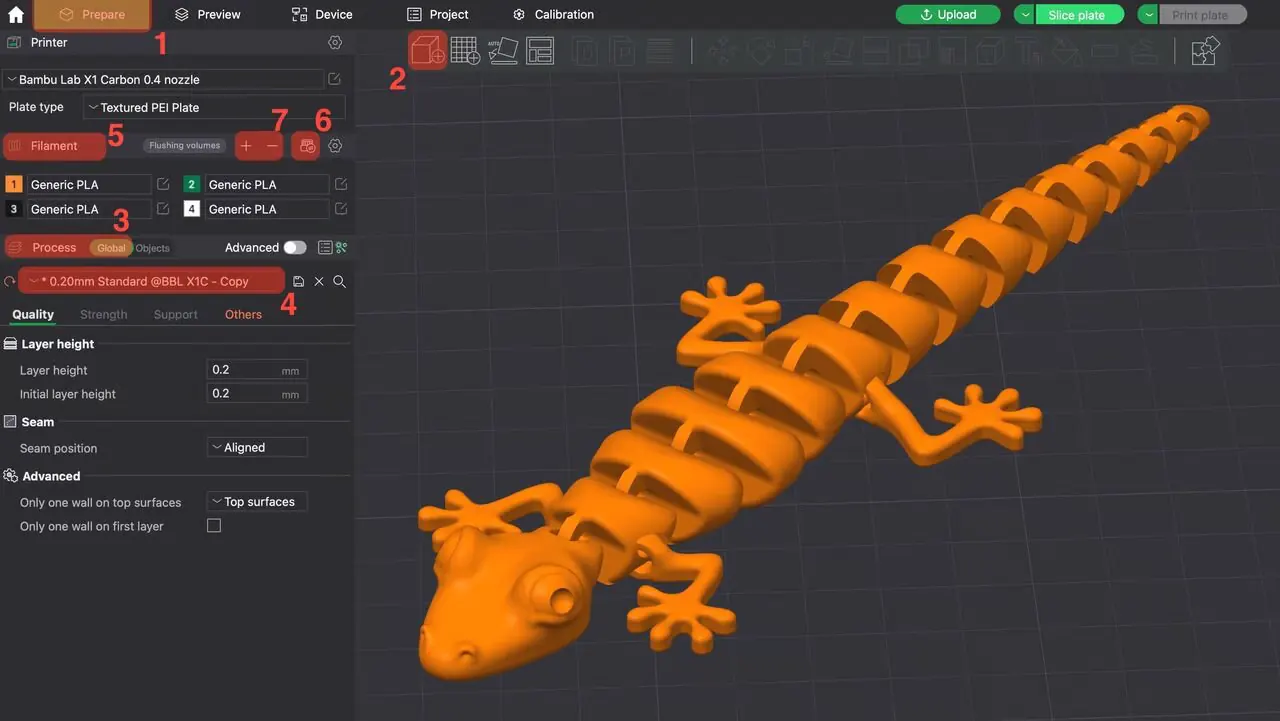
Task: Click the Flushing volumes button
Action: pos(184,145)
